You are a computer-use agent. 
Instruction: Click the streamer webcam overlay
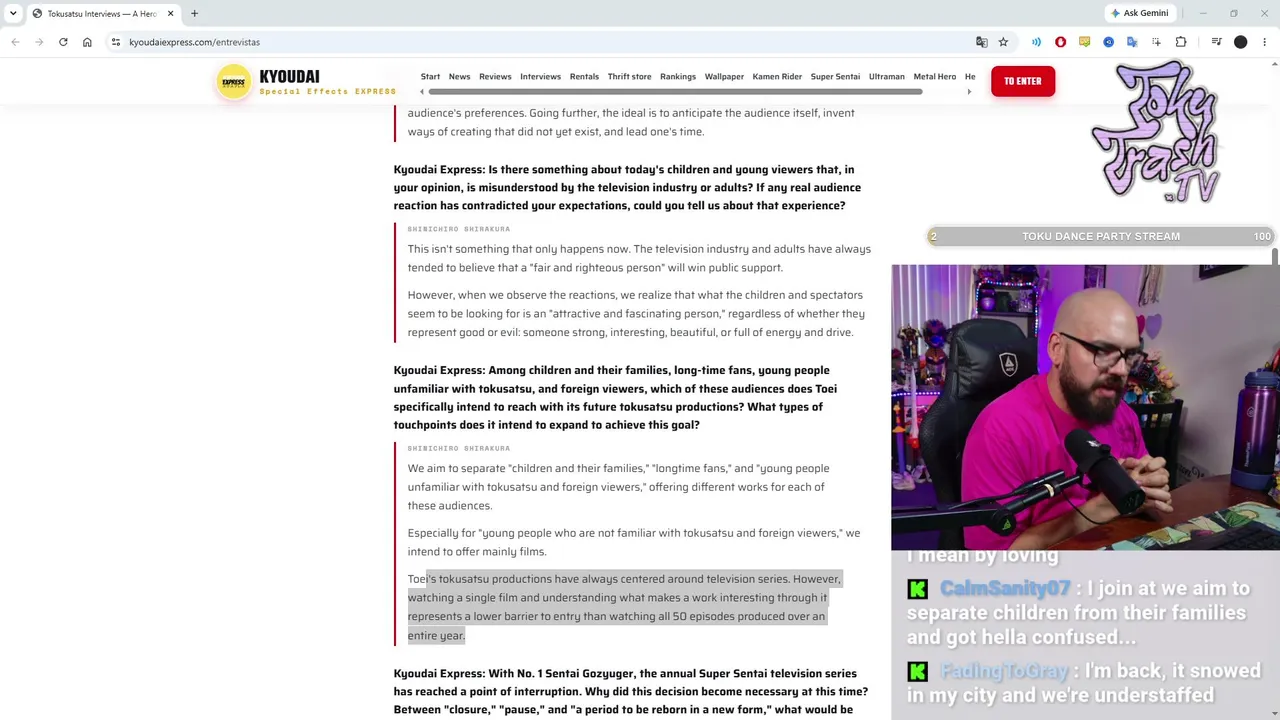click(x=1085, y=407)
